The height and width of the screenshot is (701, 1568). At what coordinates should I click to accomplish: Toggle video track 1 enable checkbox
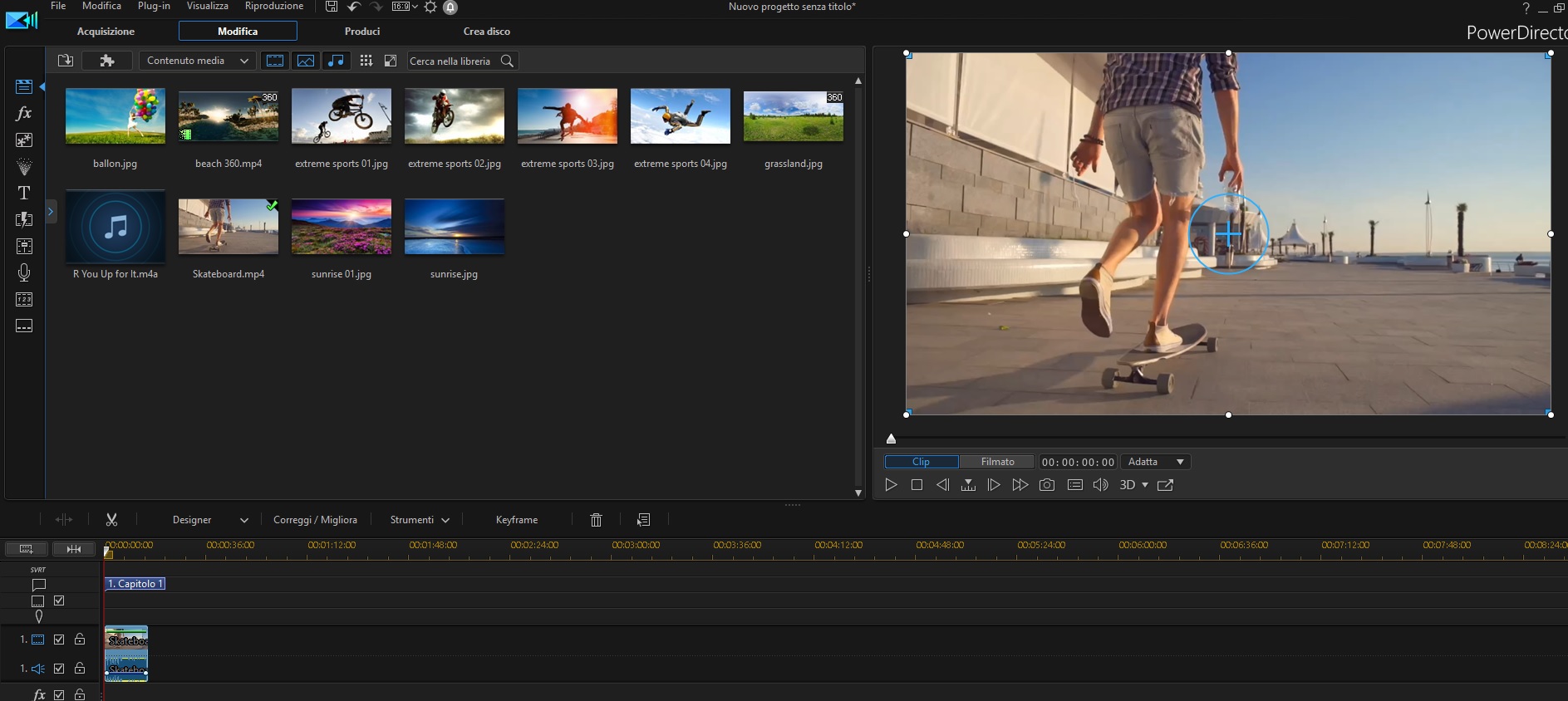point(59,640)
